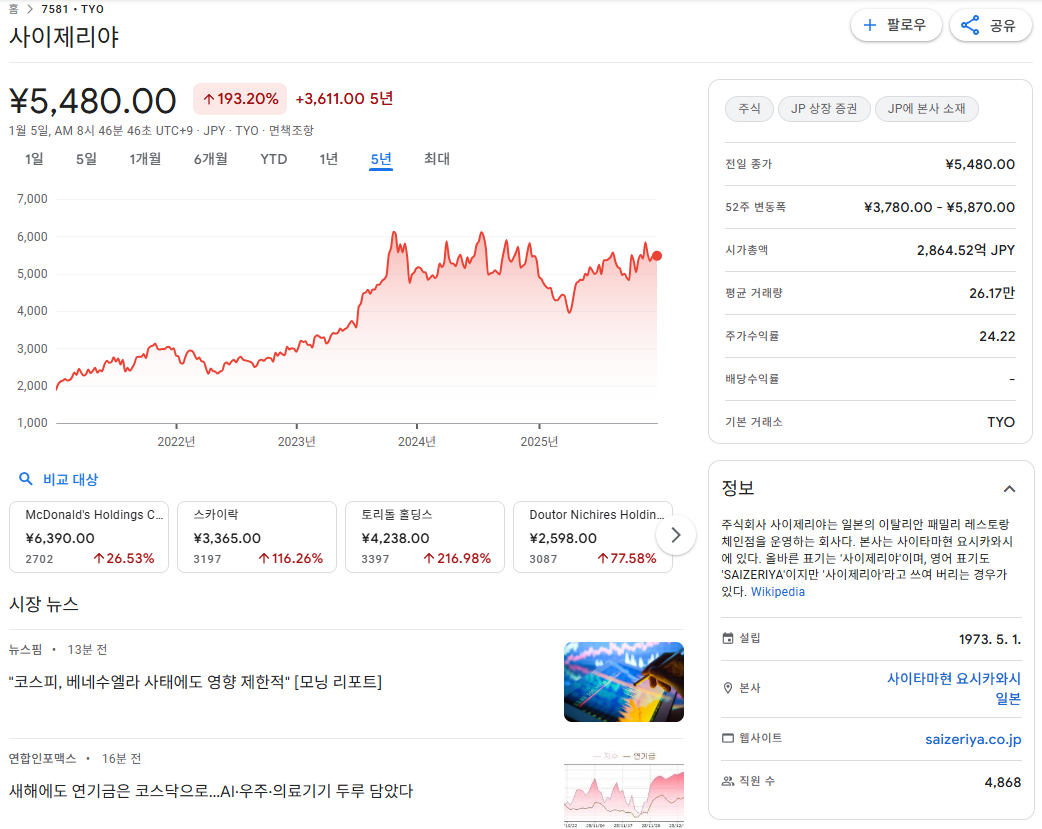Image resolution: width=1042 pixels, height=829 pixels.
Task: Open the Wikipedia link in description
Action: (778, 592)
